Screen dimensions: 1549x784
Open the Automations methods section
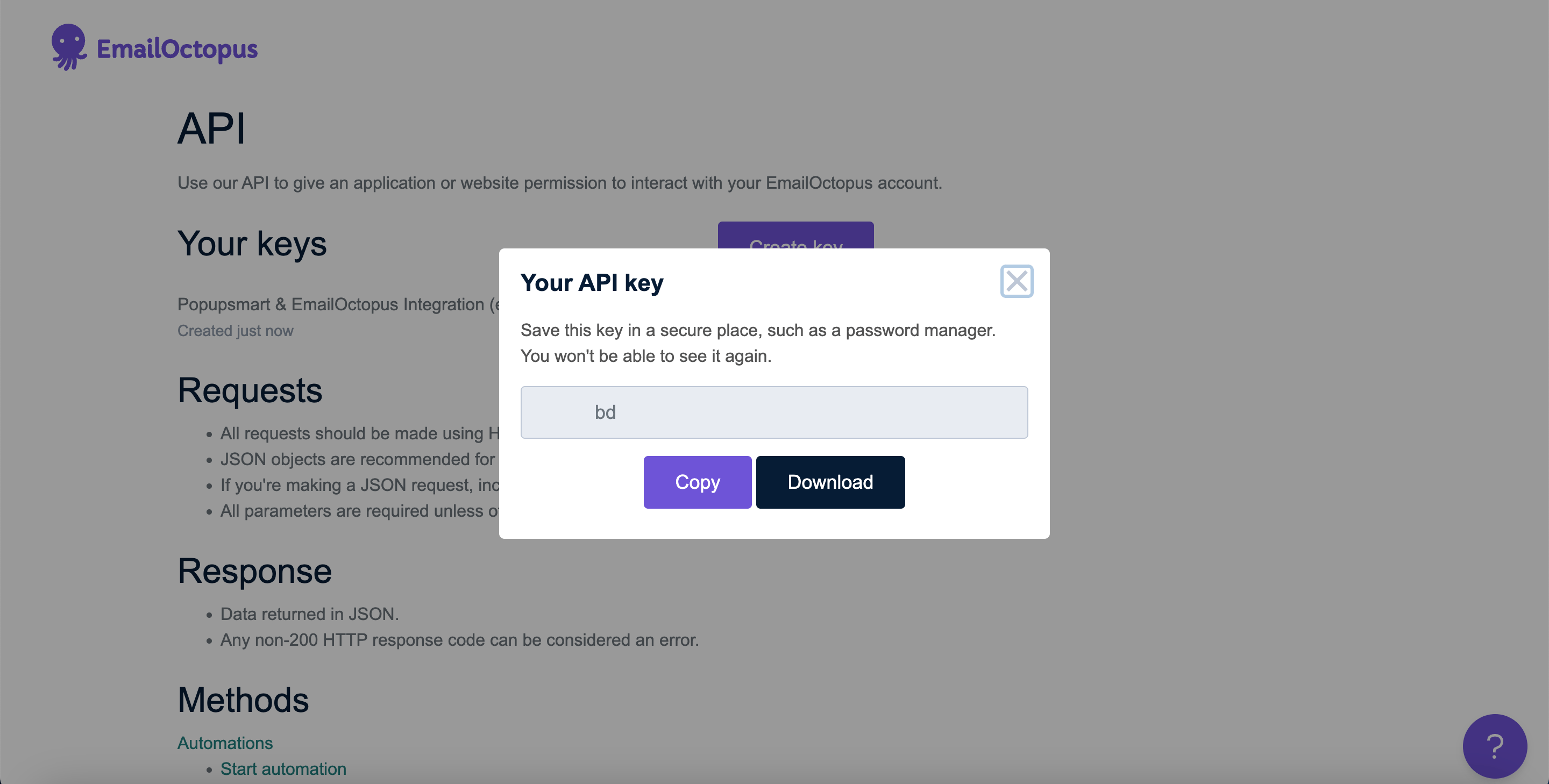tap(225, 743)
